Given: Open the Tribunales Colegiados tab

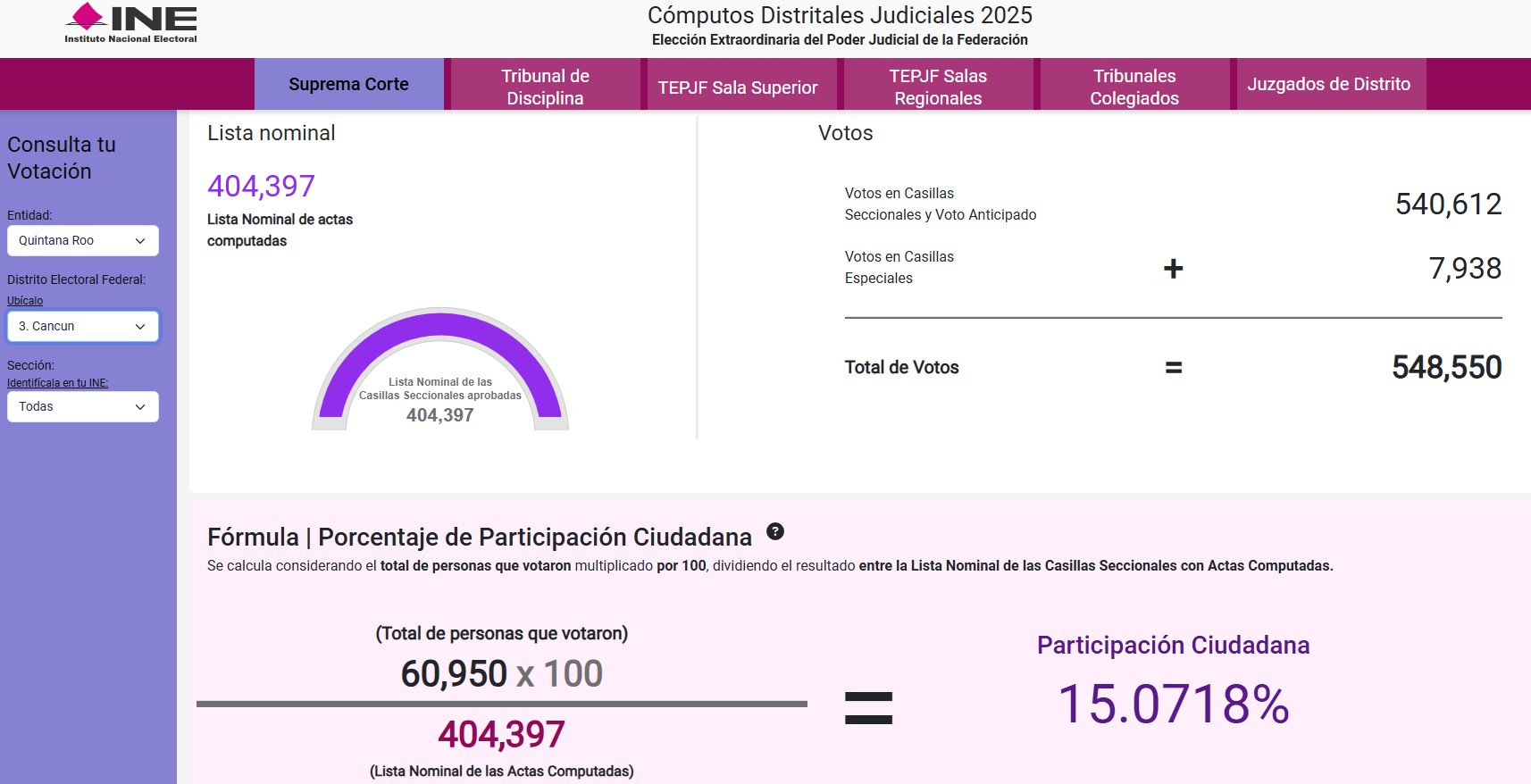Looking at the screenshot, I should 1134,87.
